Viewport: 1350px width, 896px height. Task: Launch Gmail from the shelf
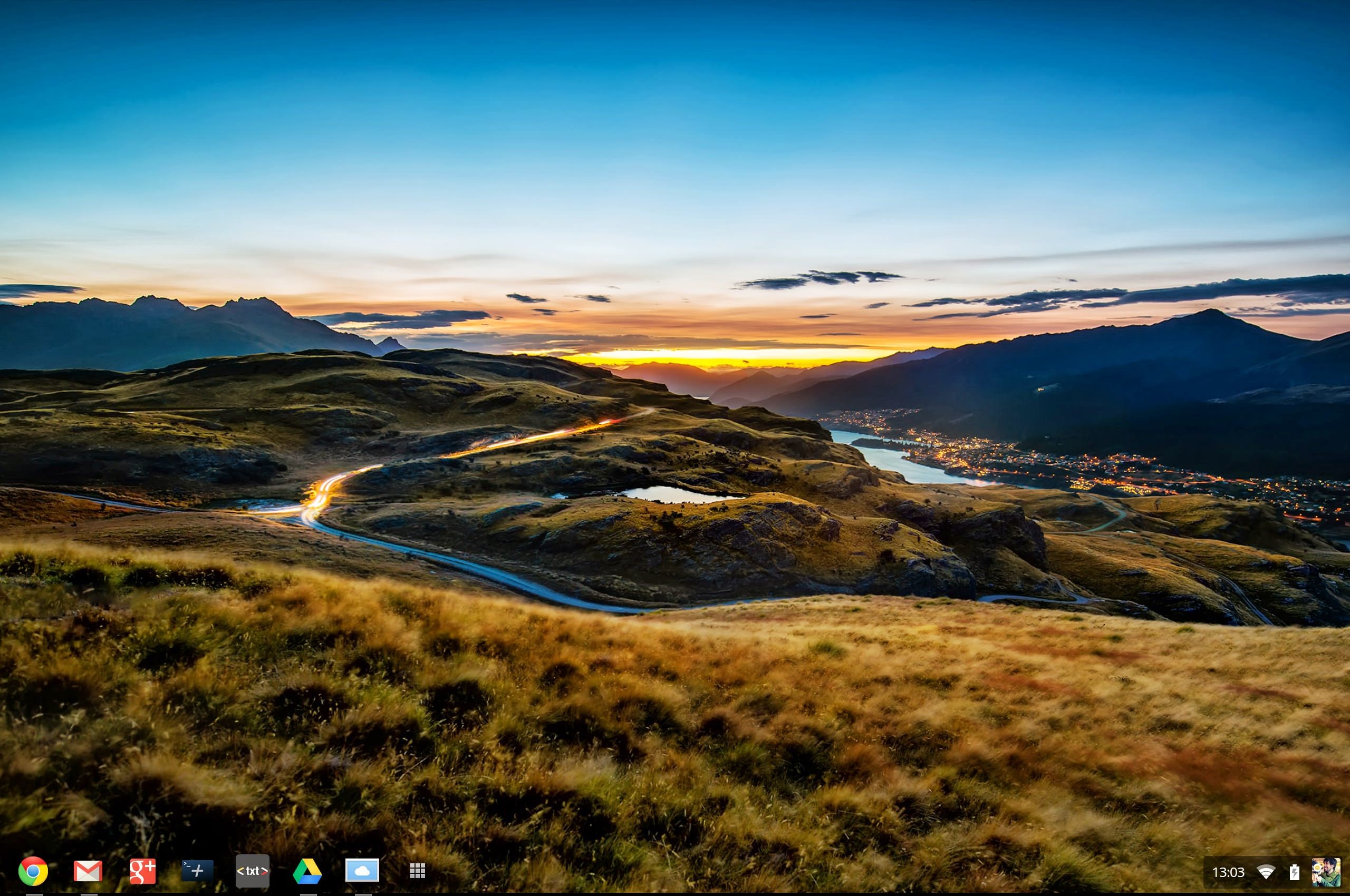pyautogui.click(x=88, y=871)
